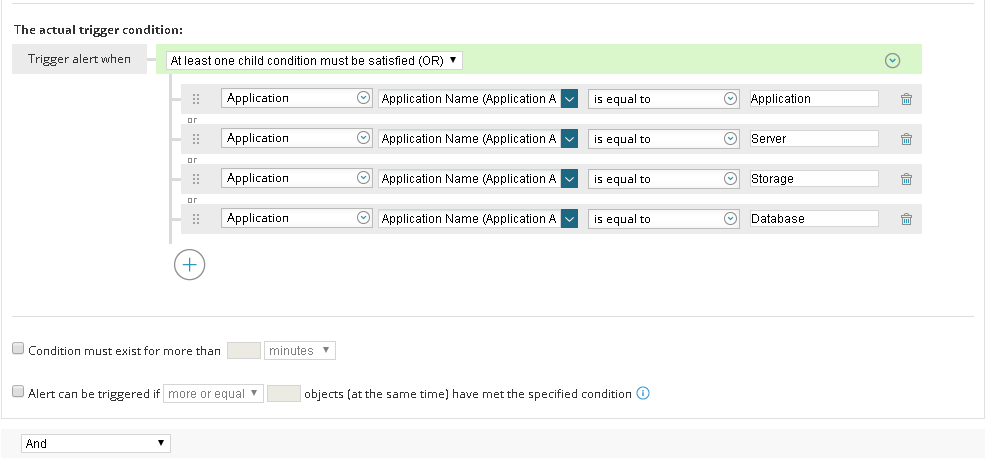Click trash icon for Database condition
Screen dimensions: 999x462
point(906,219)
